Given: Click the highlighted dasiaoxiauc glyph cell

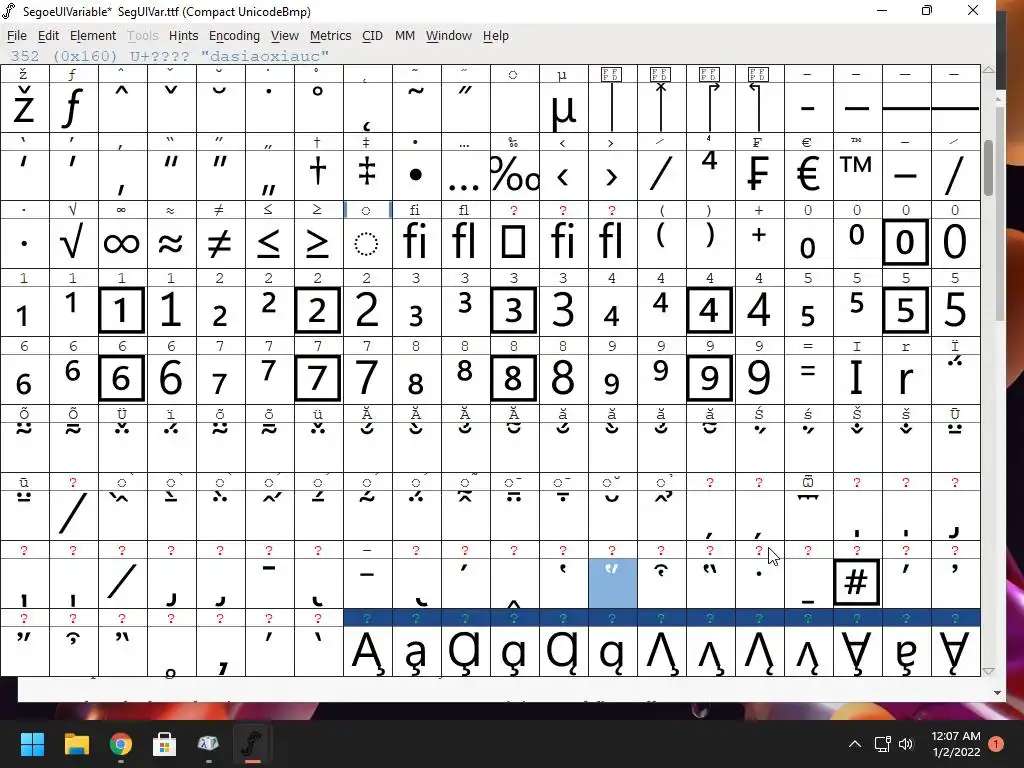Looking at the screenshot, I should pos(613,583).
